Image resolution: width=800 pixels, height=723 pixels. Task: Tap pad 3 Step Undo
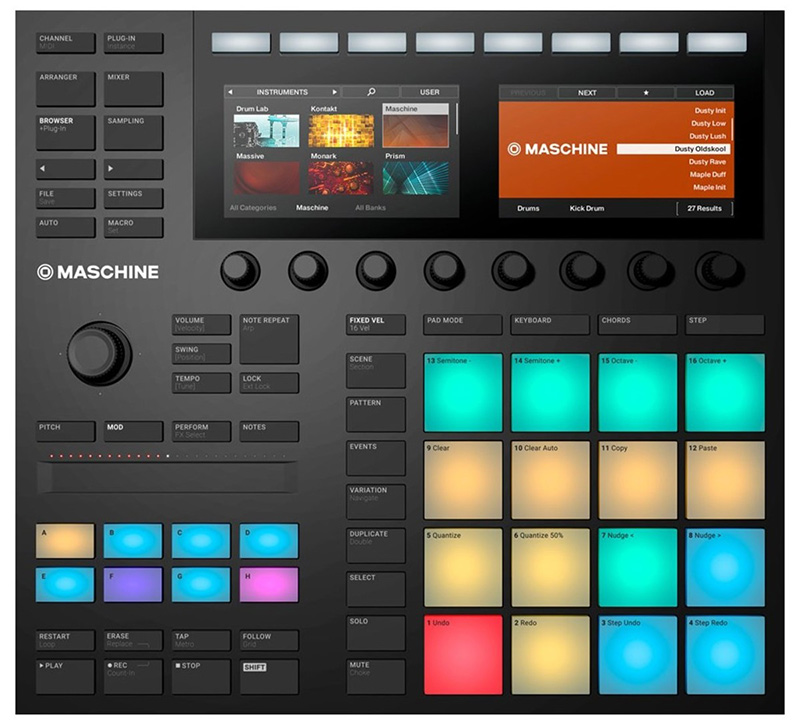tap(638, 655)
